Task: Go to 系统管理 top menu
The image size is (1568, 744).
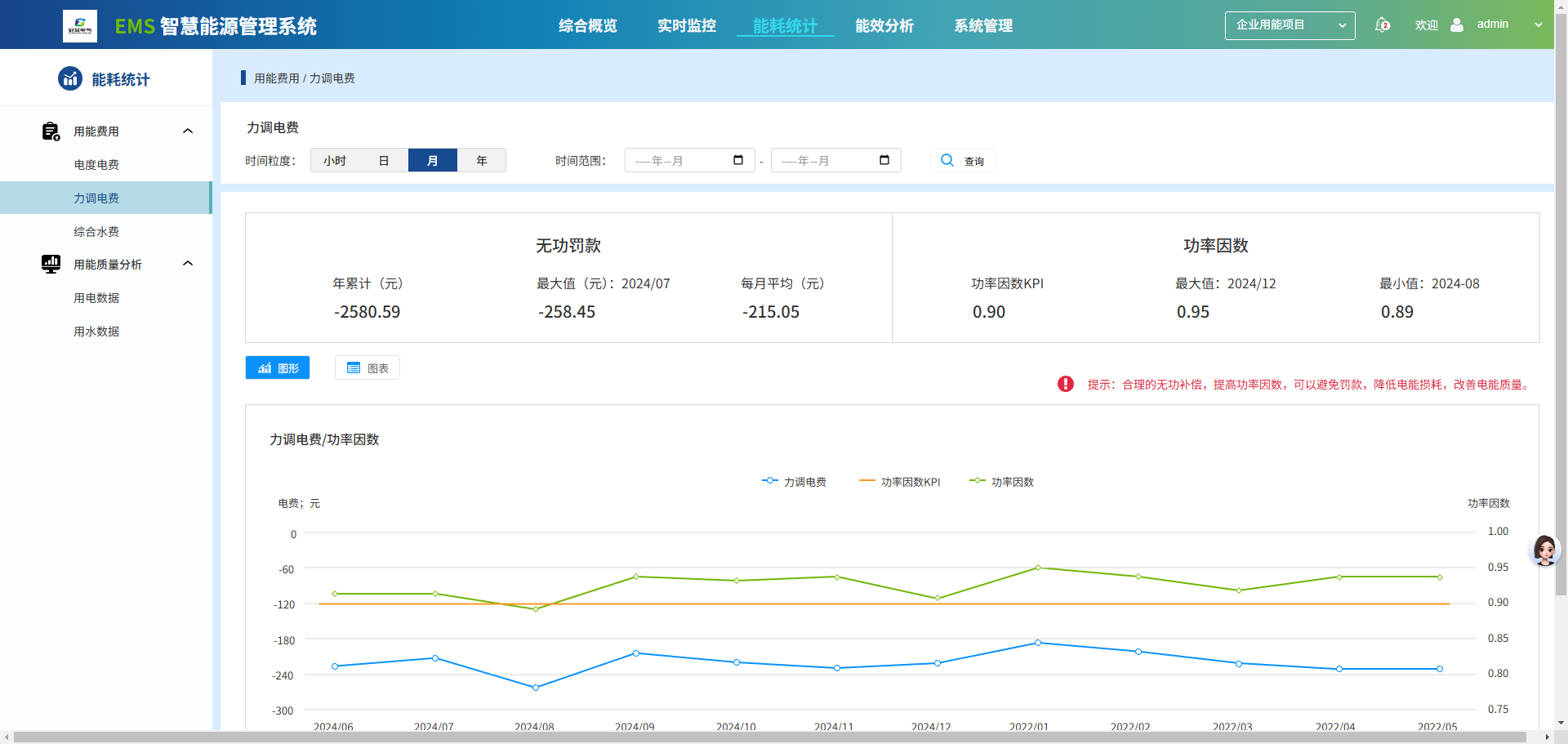Action: coord(983,26)
